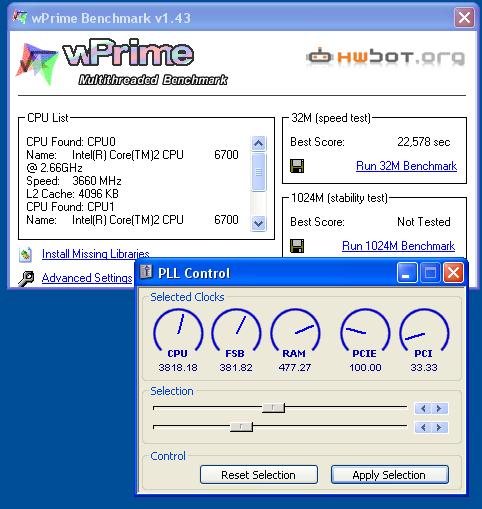This screenshot has height=509, width=482.
Task: Click the FSB value 381.82
Action: [236, 367]
